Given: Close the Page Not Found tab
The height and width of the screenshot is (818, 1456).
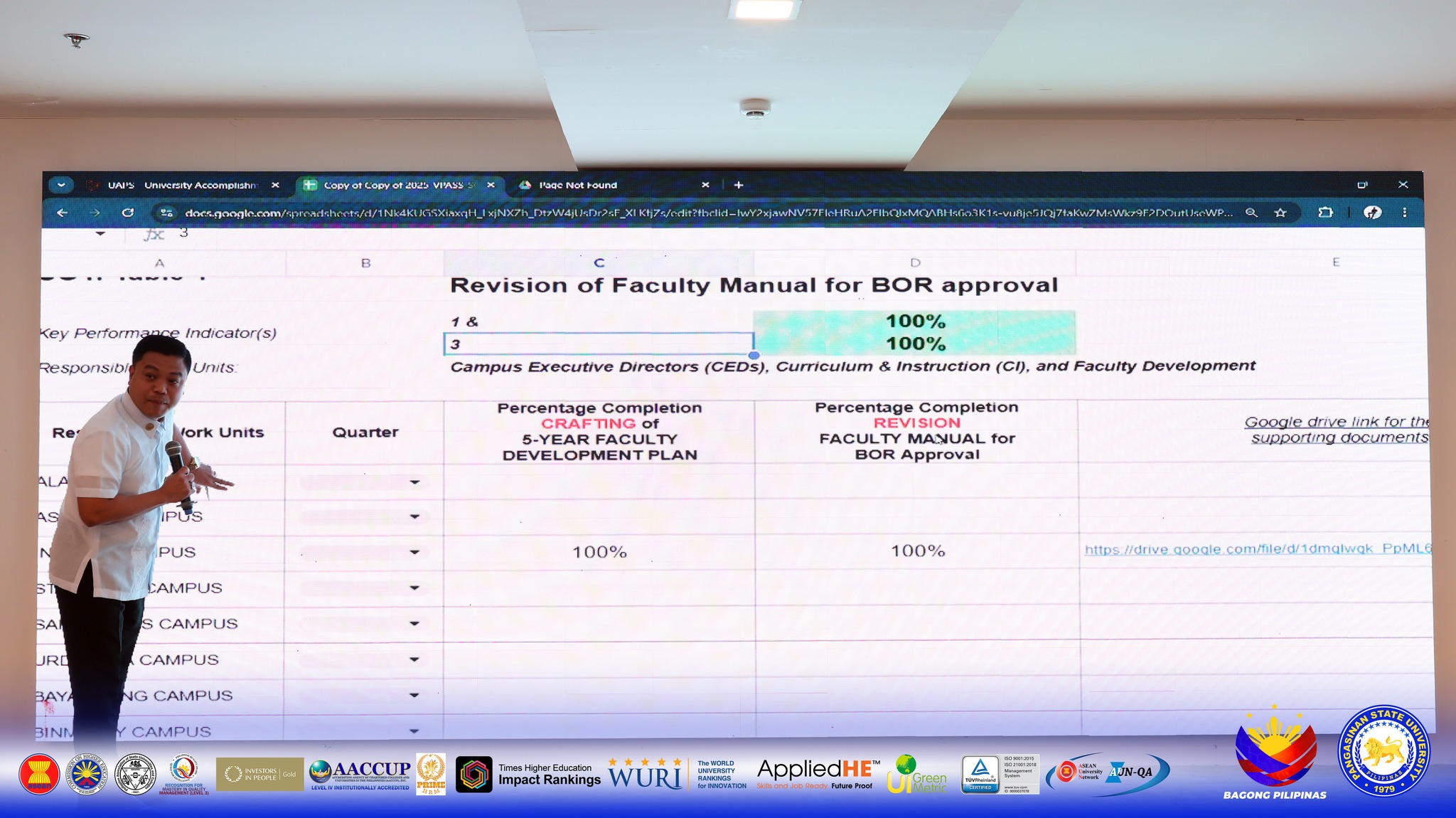Looking at the screenshot, I should click(705, 185).
